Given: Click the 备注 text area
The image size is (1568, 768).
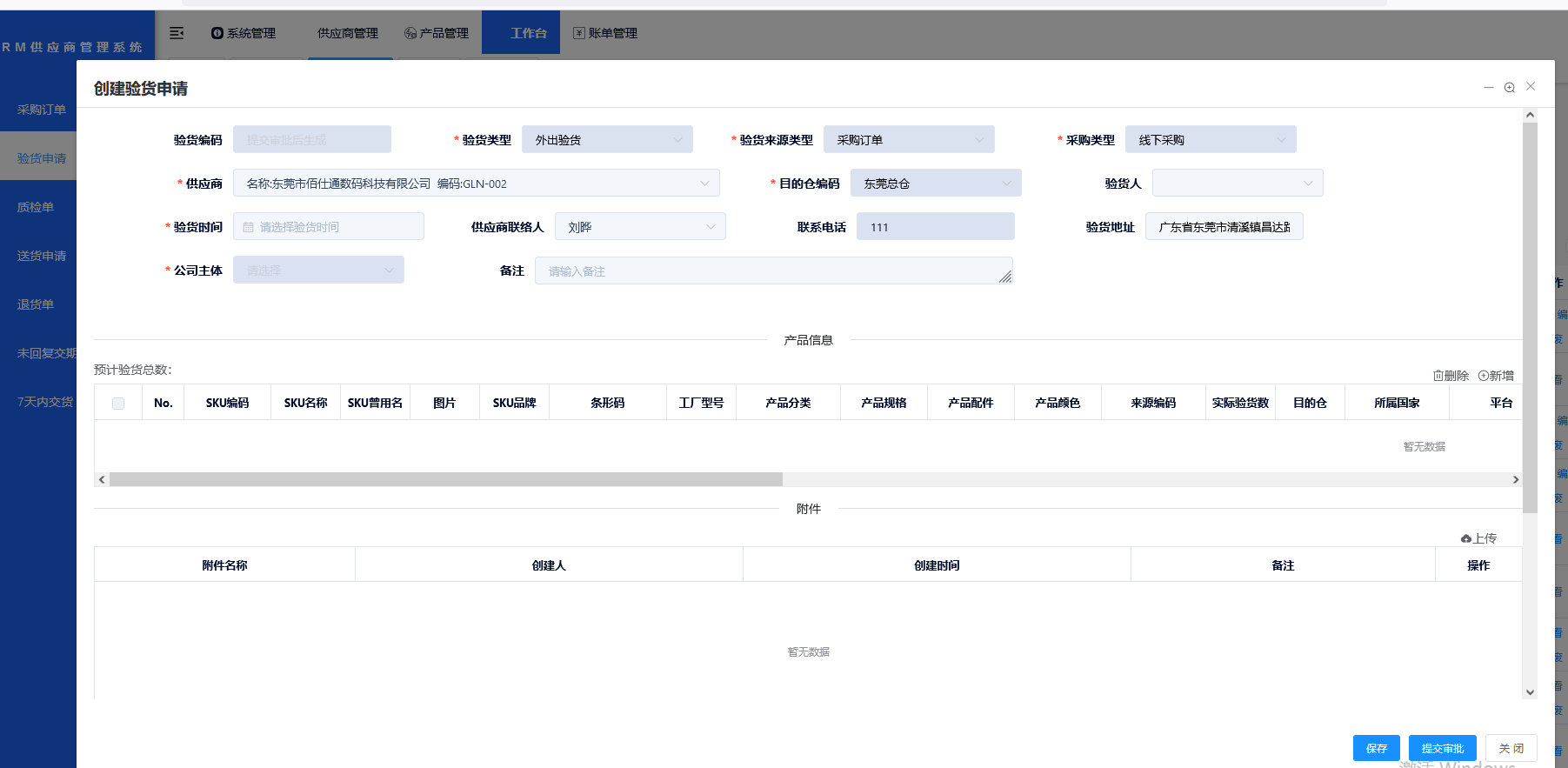Looking at the screenshot, I should [774, 270].
